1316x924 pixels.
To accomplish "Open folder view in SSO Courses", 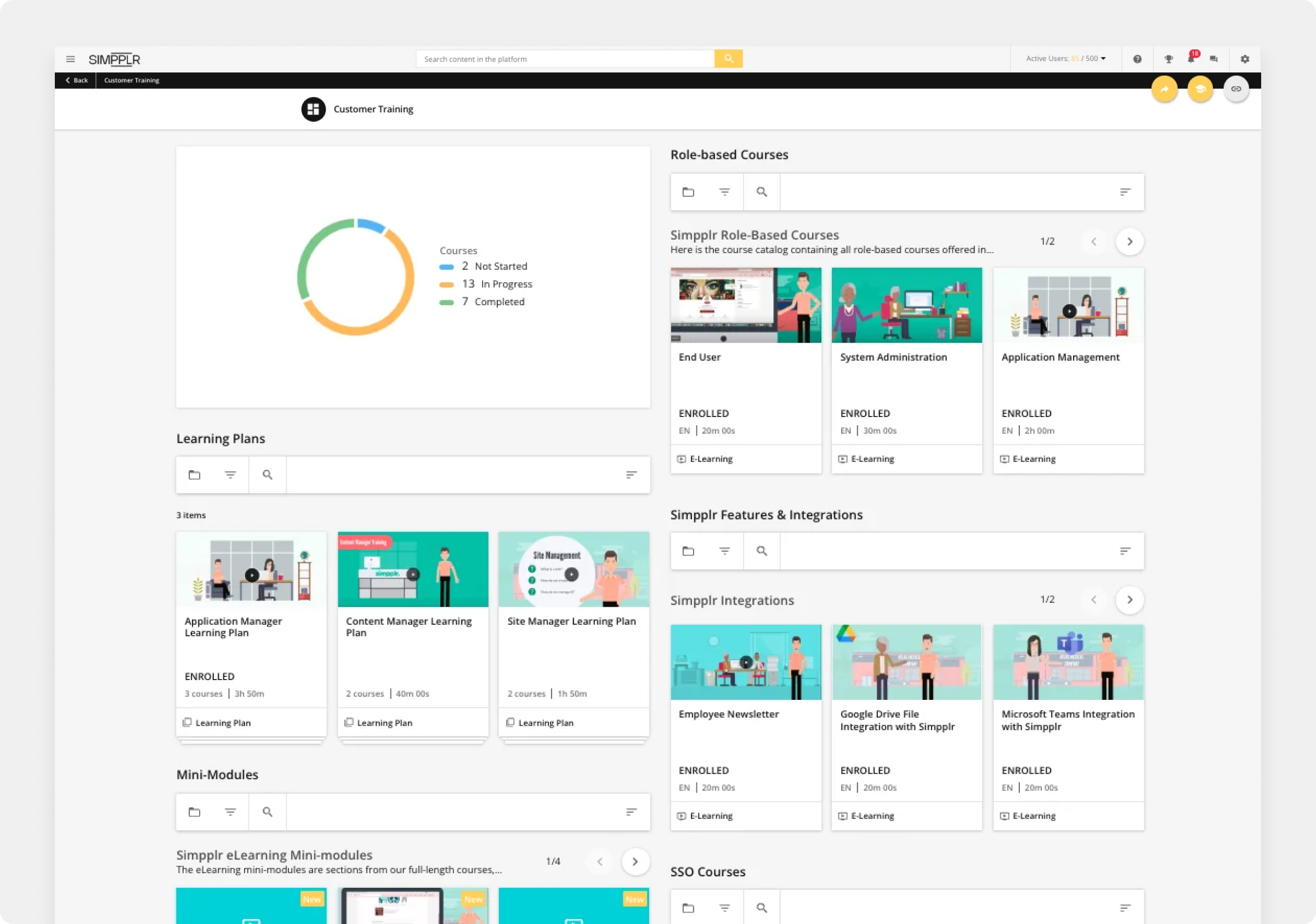I will 688,908.
